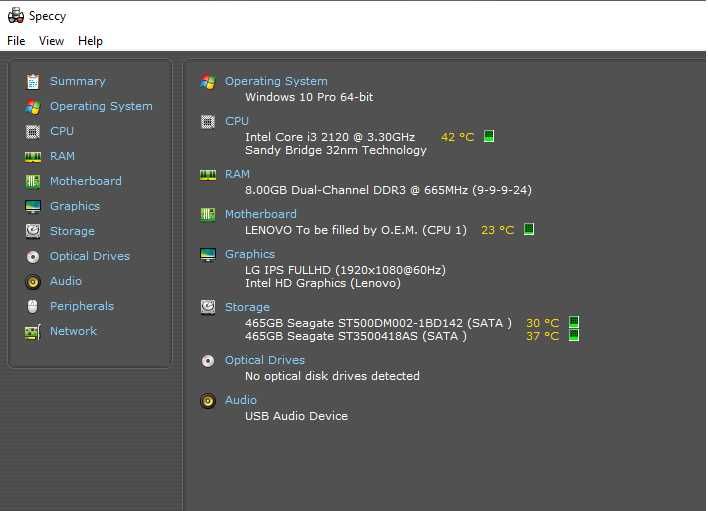708x511 pixels.
Task: Select CPU in the sidebar
Action: point(61,131)
